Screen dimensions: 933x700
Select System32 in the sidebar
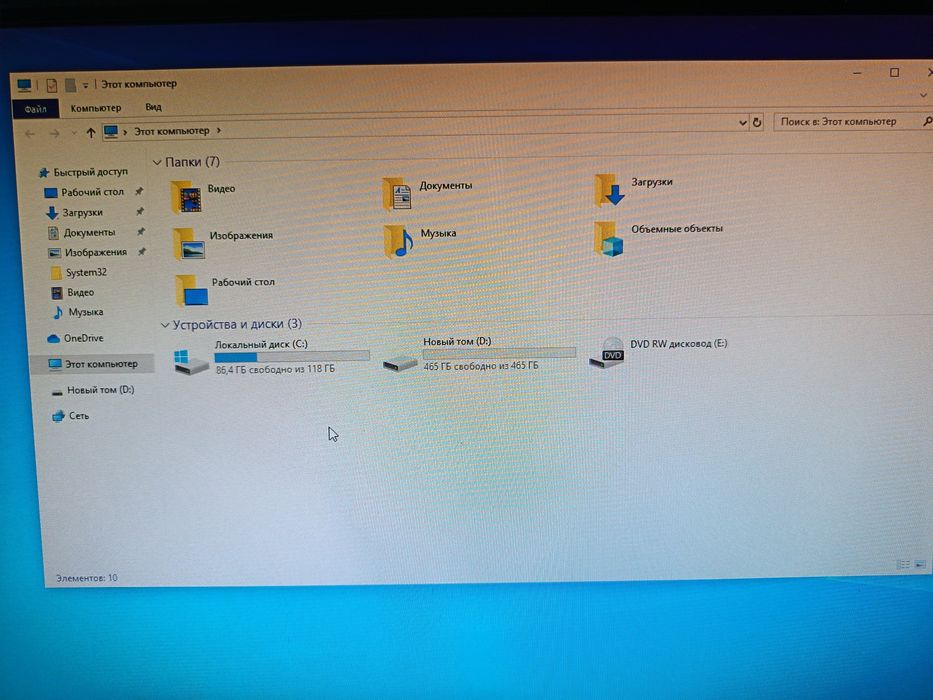coord(86,273)
